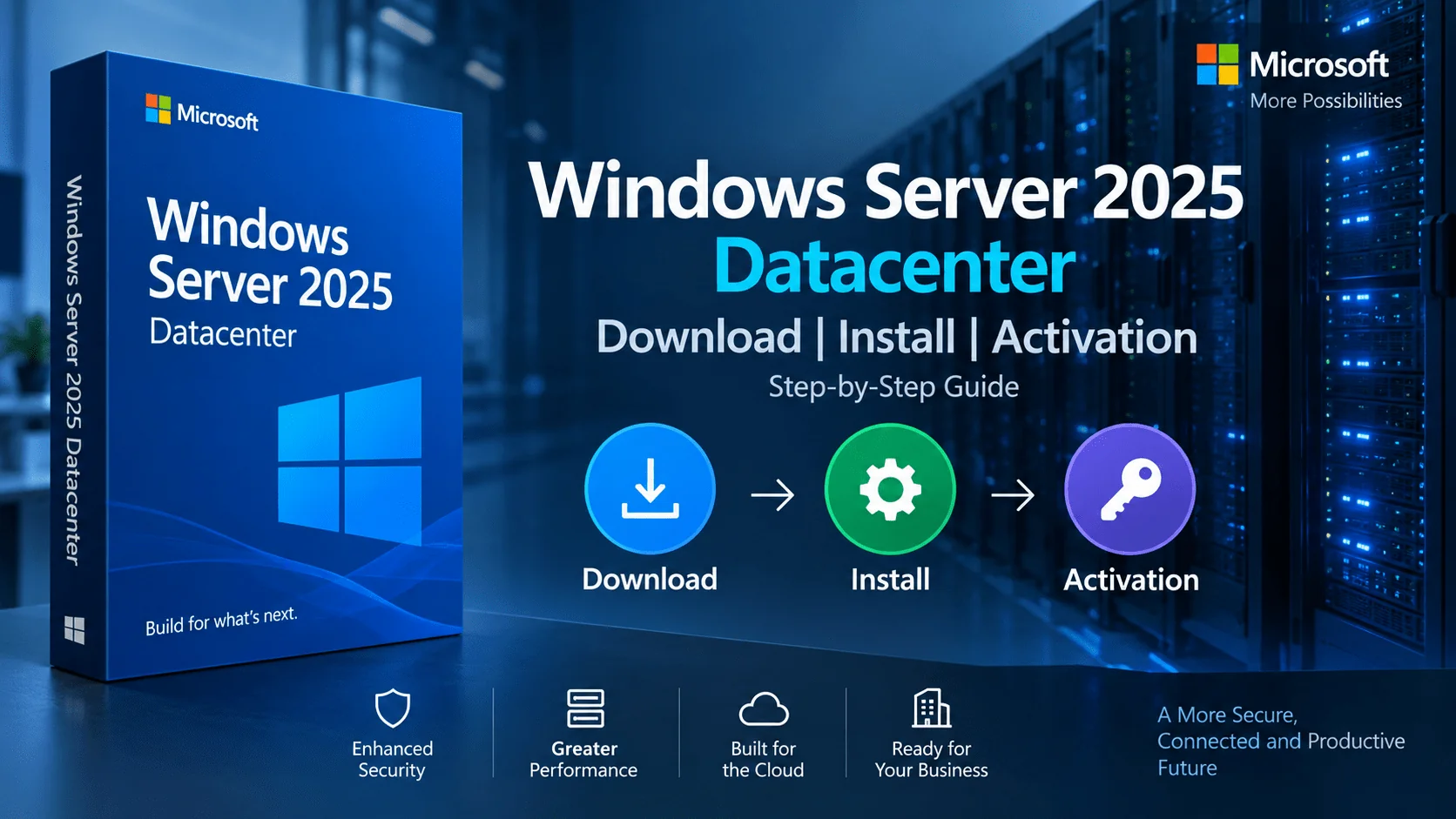Click 'Datacenter' word on the box front
The height and width of the screenshot is (819, 1456).
point(223,333)
